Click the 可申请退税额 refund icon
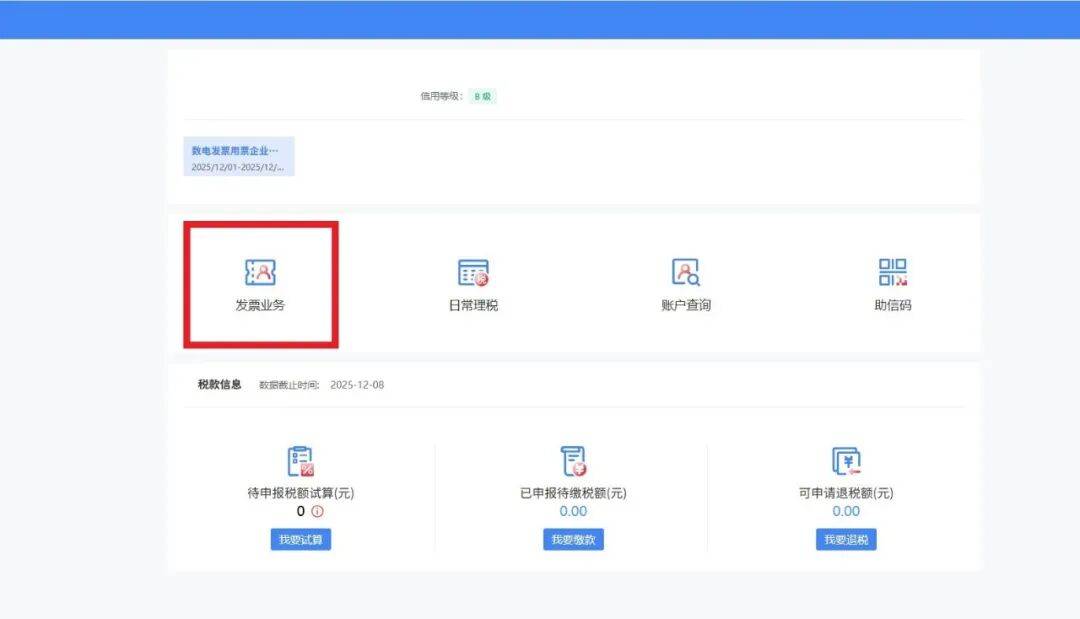Image resolution: width=1080 pixels, height=619 pixels. point(846,461)
